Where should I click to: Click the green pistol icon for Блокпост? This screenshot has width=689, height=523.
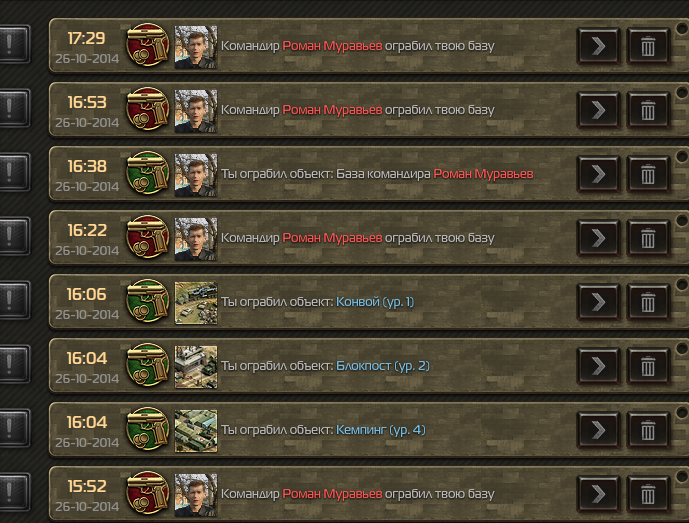[148, 365]
